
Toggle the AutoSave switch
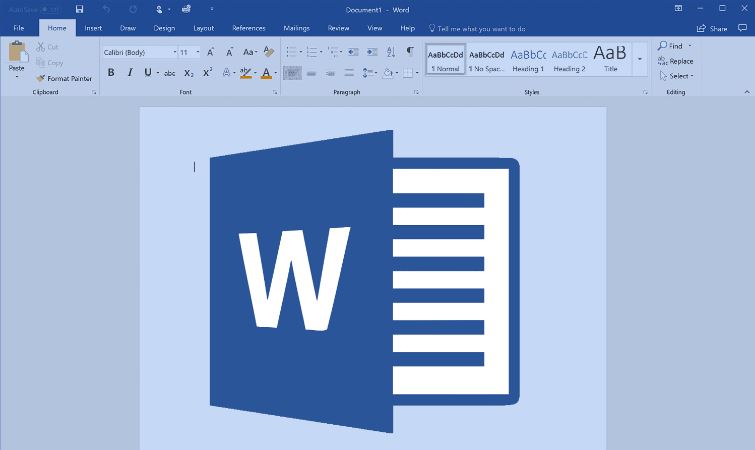[47, 9]
